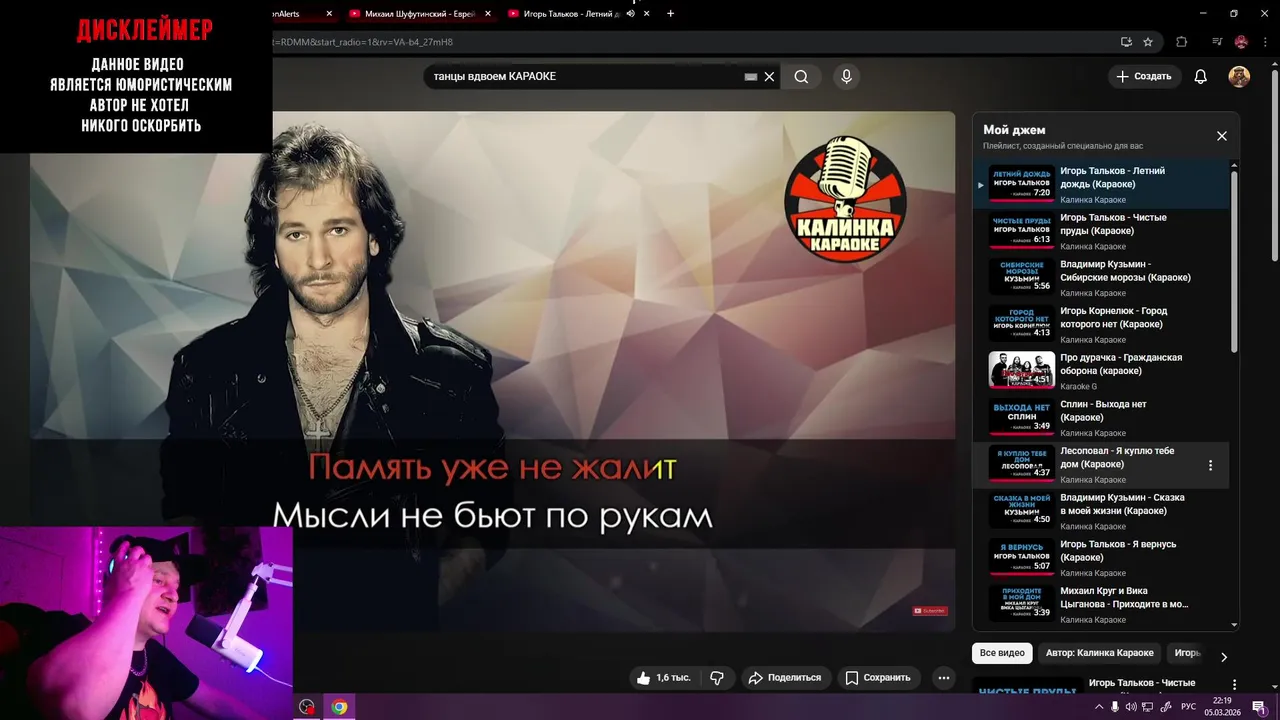Open the Windows notification center icon
The width and height of the screenshot is (1280, 720).
tap(1258, 707)
